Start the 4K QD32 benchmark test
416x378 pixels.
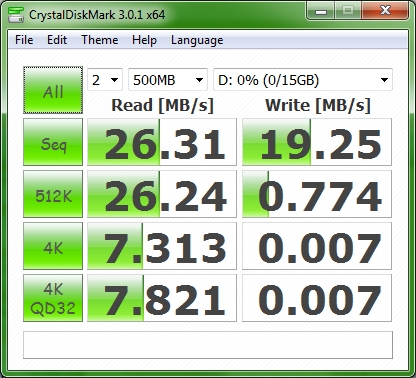pyautogui.click(x=53, y=298)
